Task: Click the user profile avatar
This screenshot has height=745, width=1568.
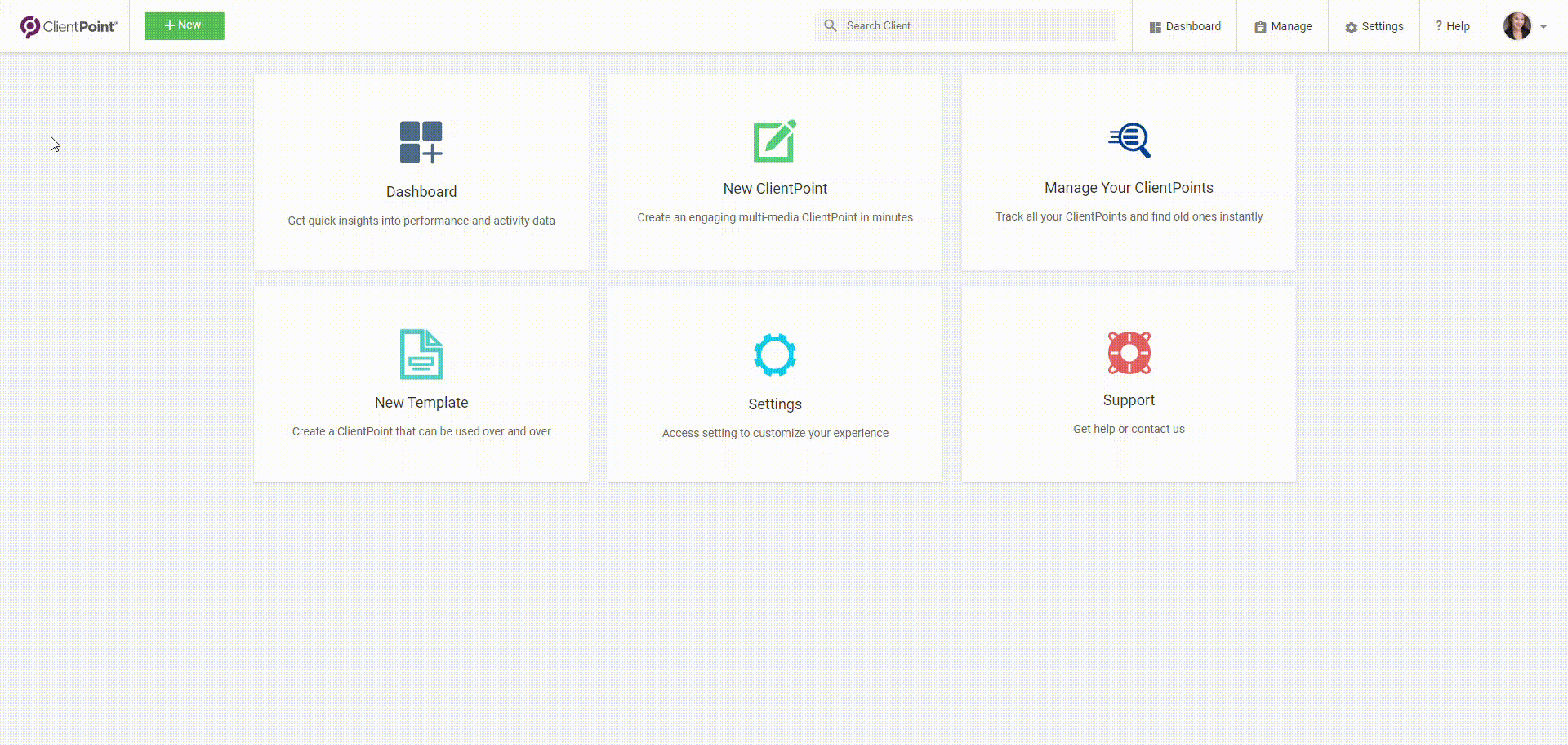Action: click(1517, 26)
